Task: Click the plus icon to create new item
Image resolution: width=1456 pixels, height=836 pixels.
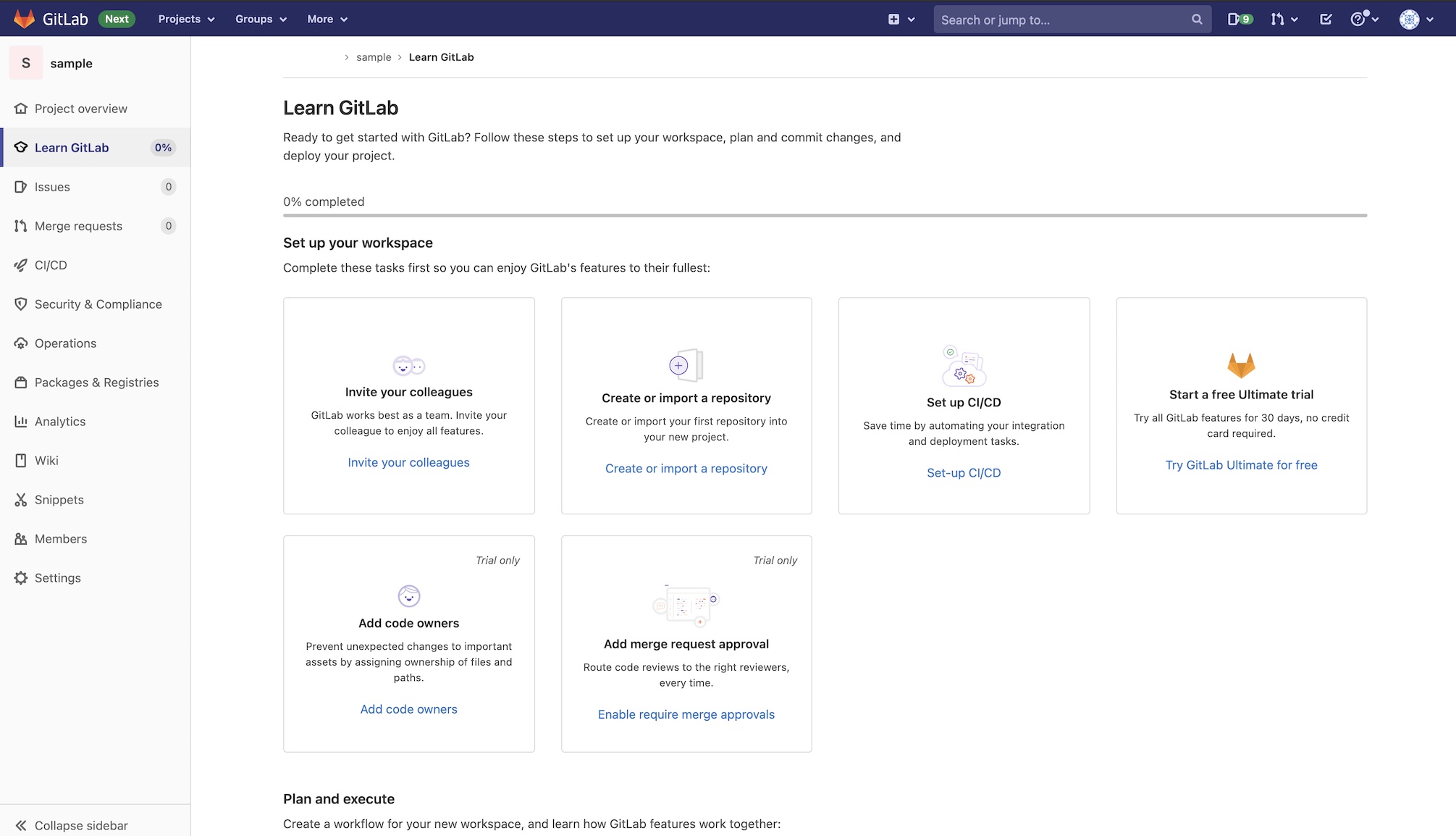Action: [893, 19]
